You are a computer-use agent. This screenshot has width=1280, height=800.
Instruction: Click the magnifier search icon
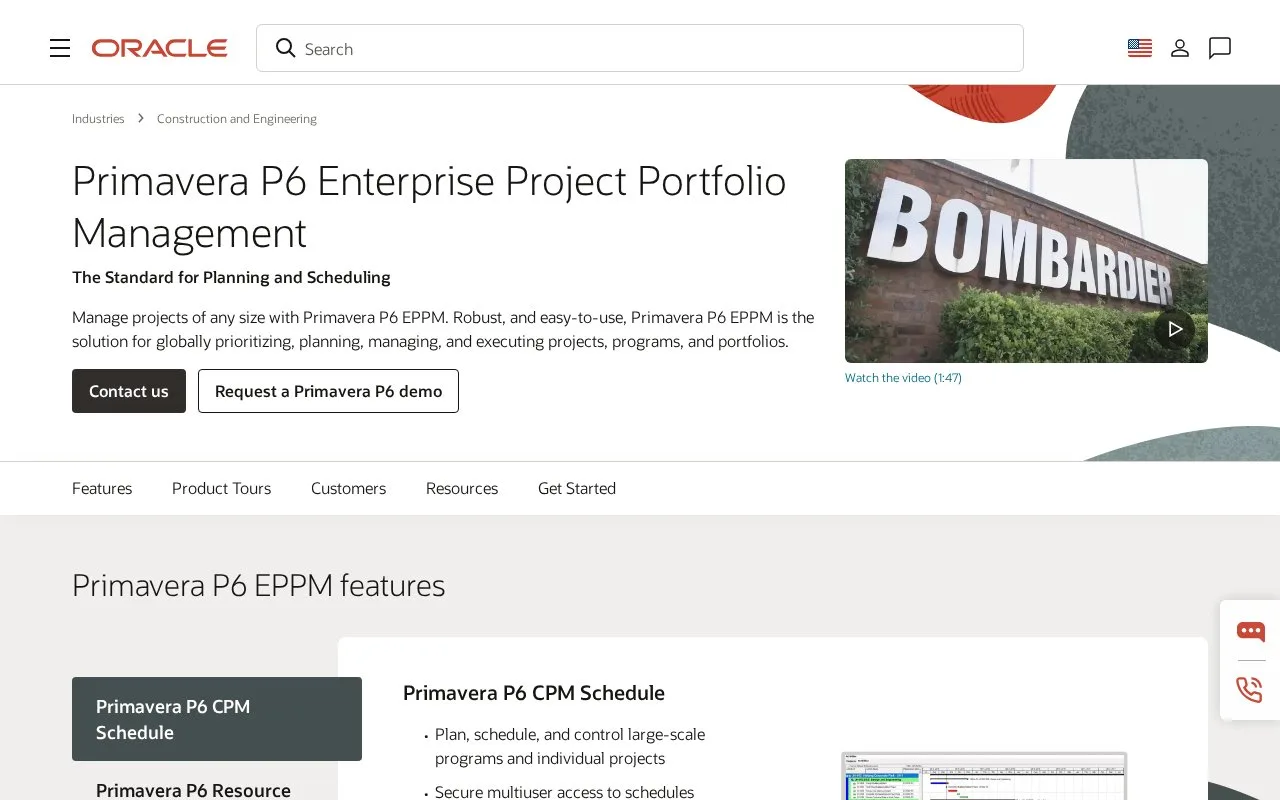[286, 48]
